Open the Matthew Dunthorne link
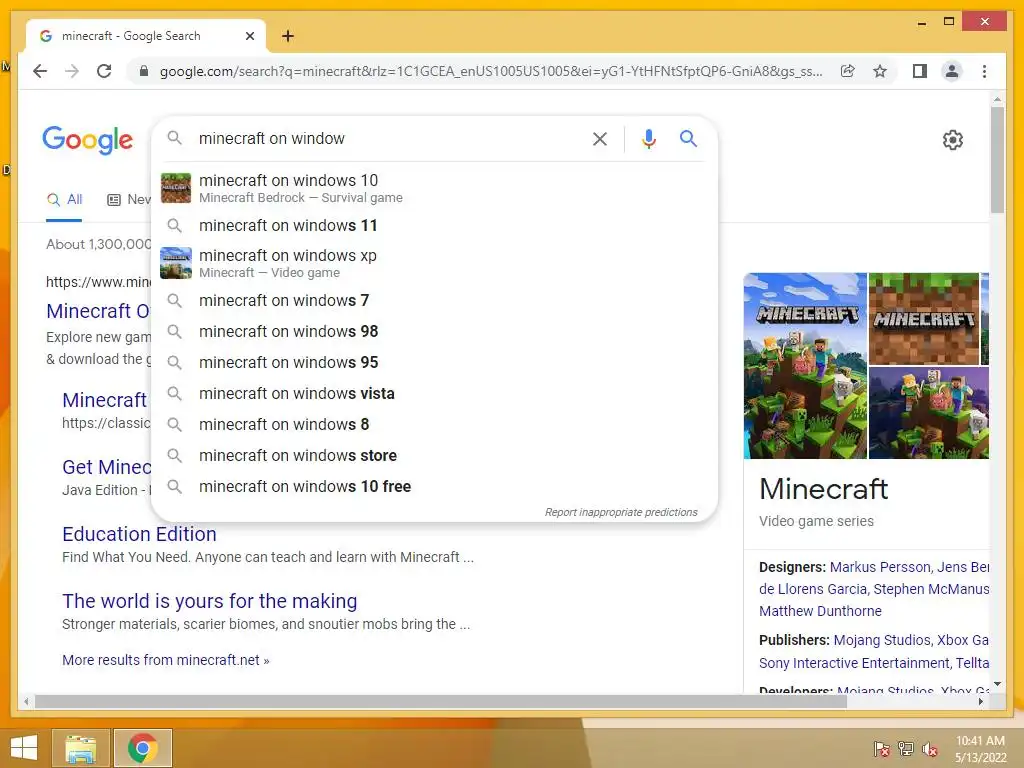Image resolution: width=1024 pixels, height=768 pixels. coord(820,611)
